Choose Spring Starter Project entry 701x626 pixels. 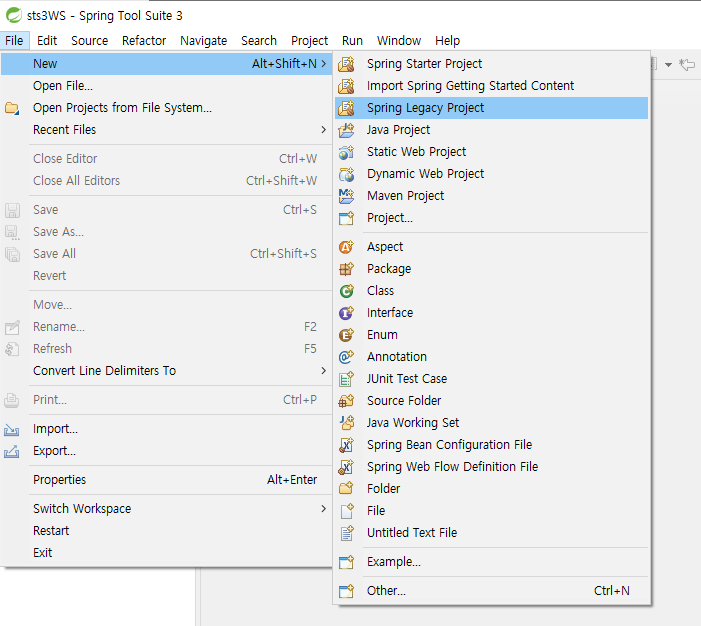coord(491,64)
